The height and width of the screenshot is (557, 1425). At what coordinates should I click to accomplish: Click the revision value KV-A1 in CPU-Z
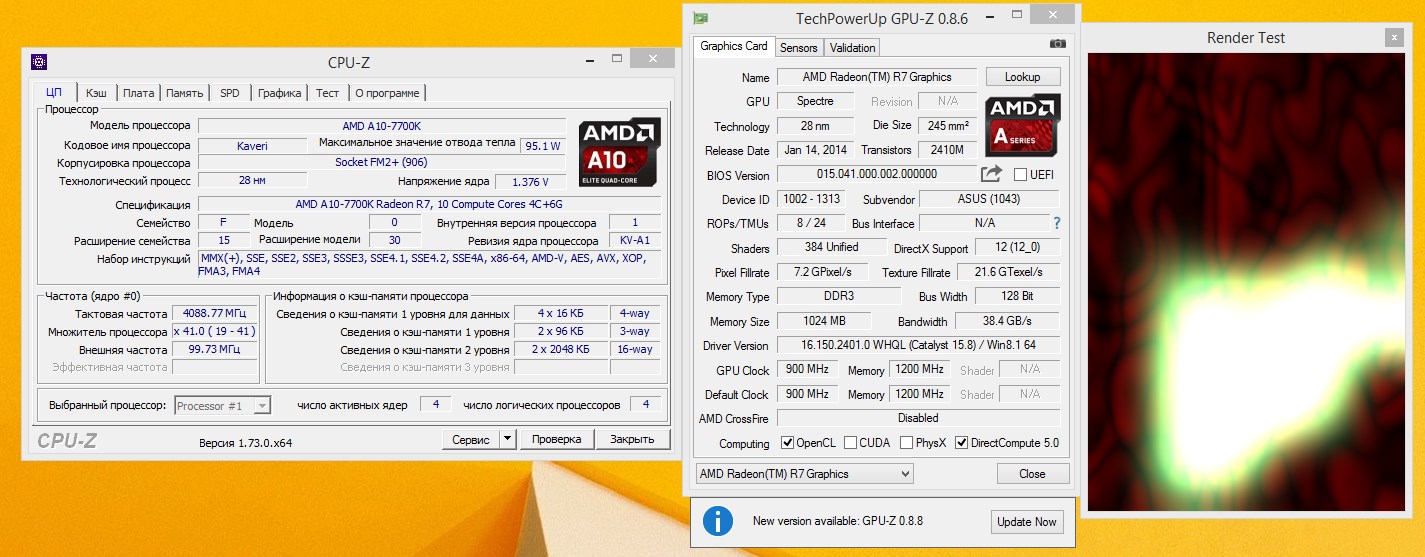[x=635, y=241]
